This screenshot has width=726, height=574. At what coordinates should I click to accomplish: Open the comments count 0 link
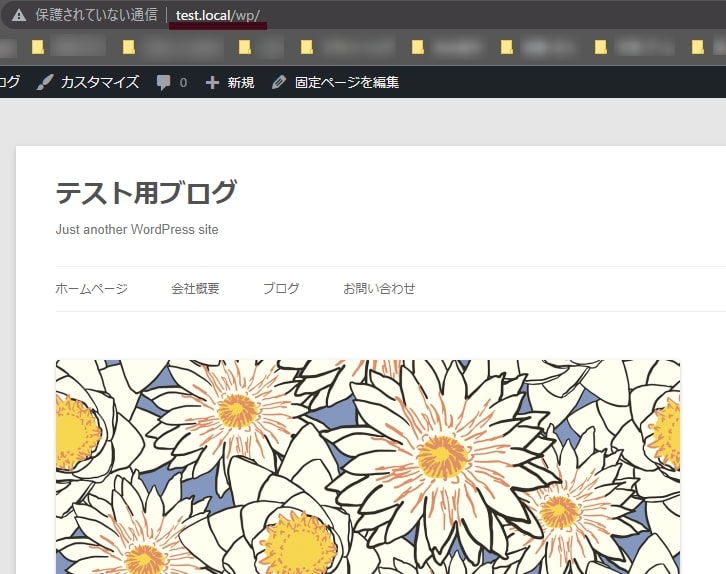[183, 82]
